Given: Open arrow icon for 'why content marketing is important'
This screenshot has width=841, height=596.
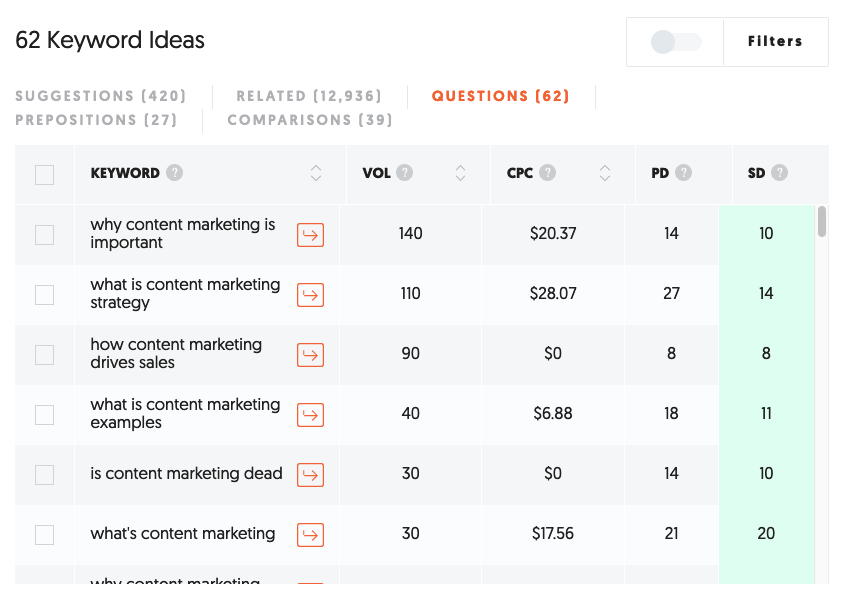Looking at the screenshot, I should pyautogui.click(x=311, y=235).
